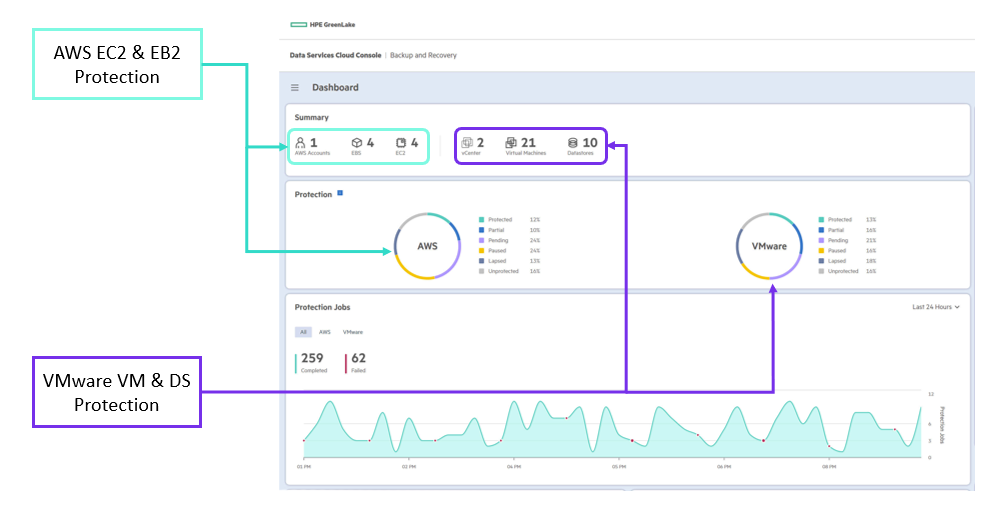Click the Pending 24% entry in the AWS legend

coord(510,240)
